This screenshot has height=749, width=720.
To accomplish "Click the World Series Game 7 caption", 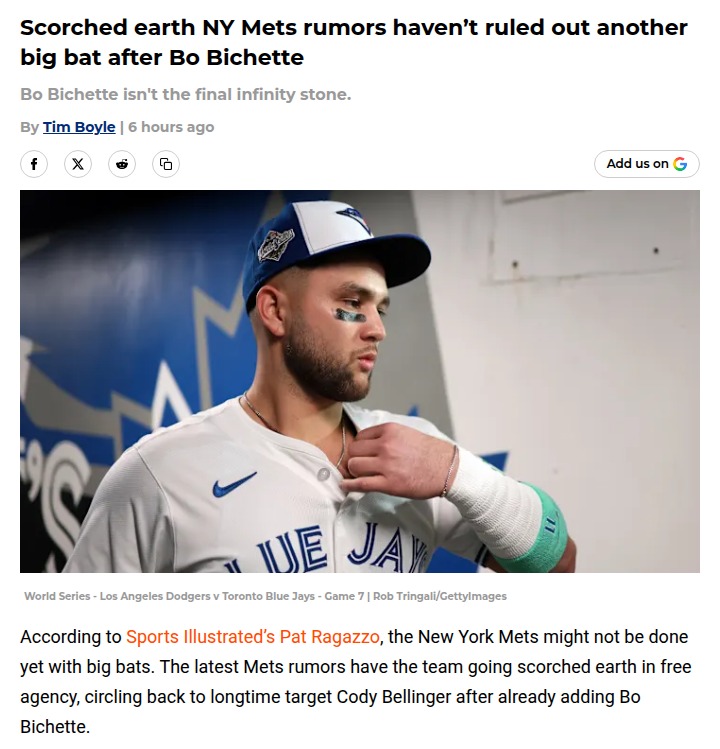I will (193, 597).
